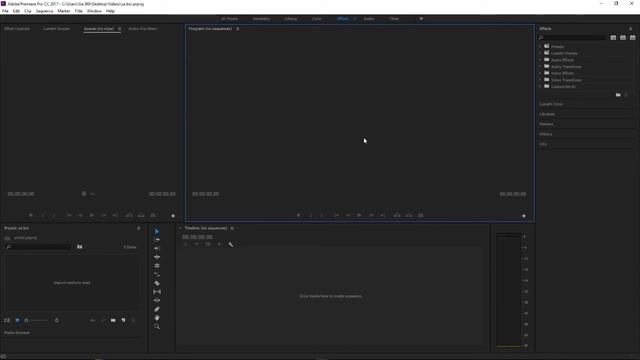This screenshot has width=640, height=360.
Task: Toggle Accelerated Effects filter in Effects panel
Action: point(613,38)
